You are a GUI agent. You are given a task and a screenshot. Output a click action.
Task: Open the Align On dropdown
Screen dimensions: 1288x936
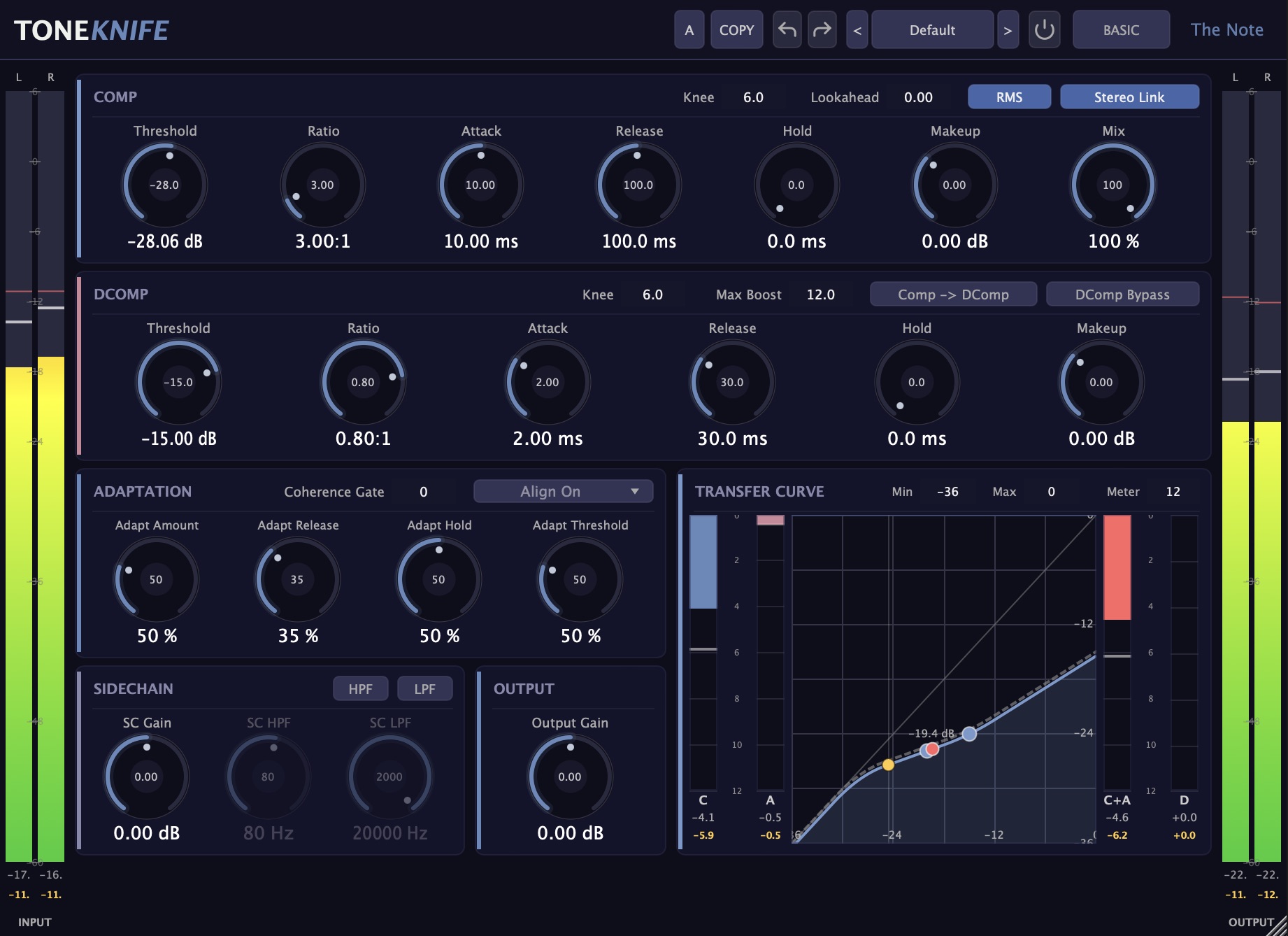pyautogui.click(x=563, y=491)
